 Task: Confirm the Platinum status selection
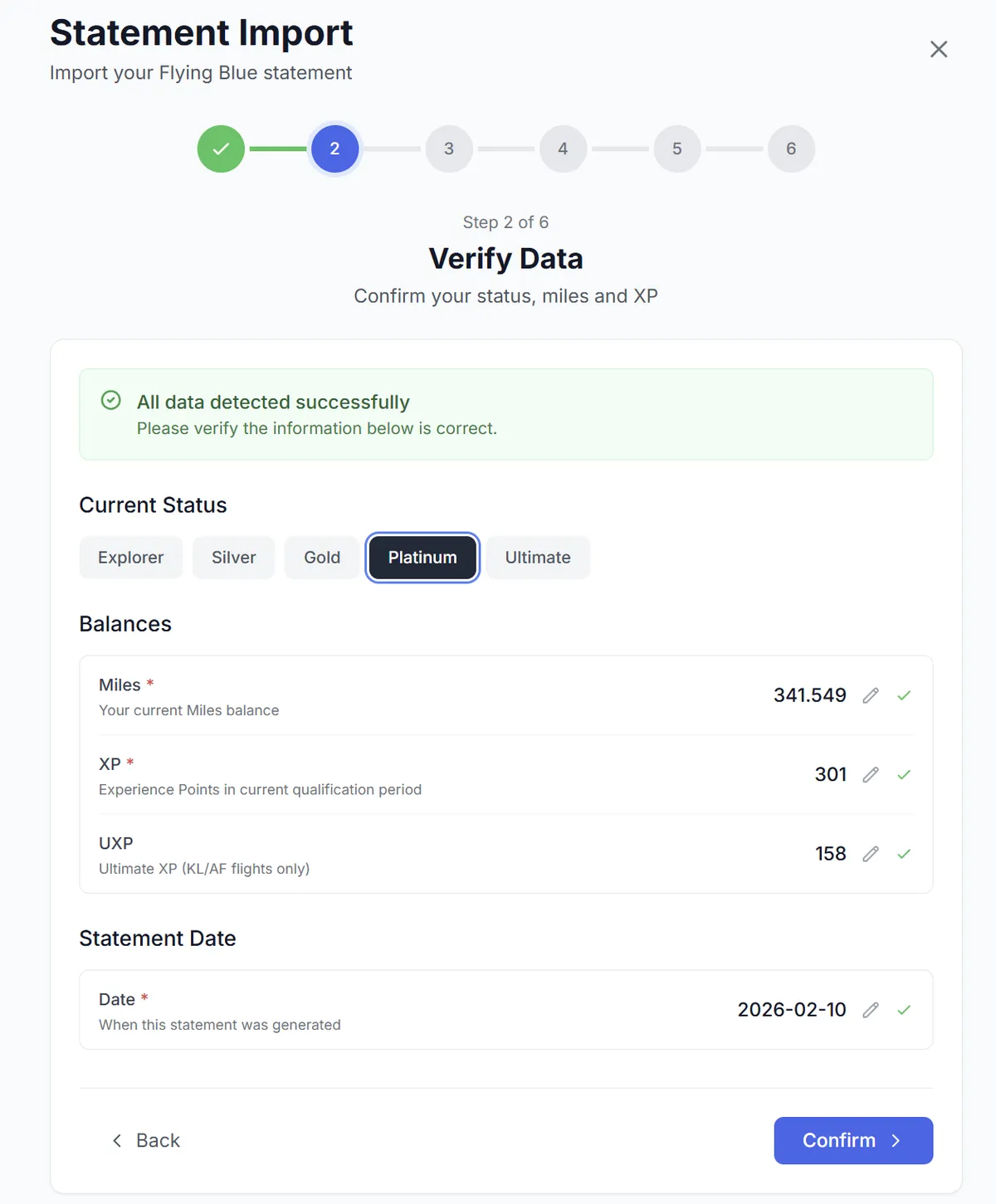(422, 557)
